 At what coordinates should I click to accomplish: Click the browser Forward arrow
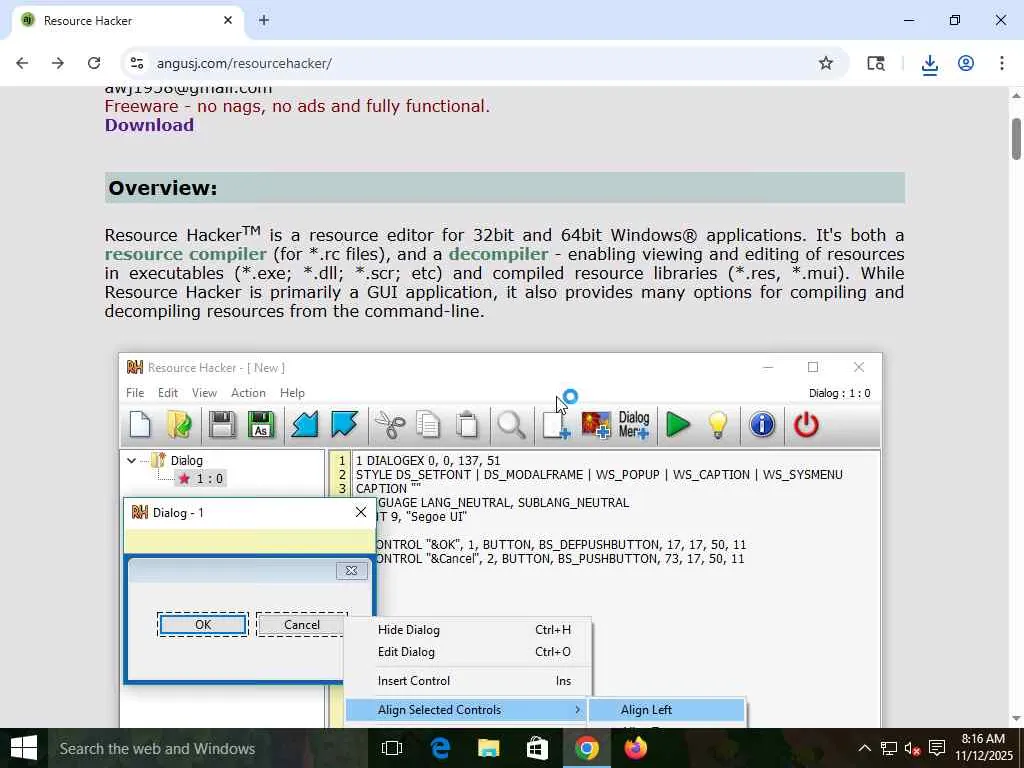pos(58,63)
